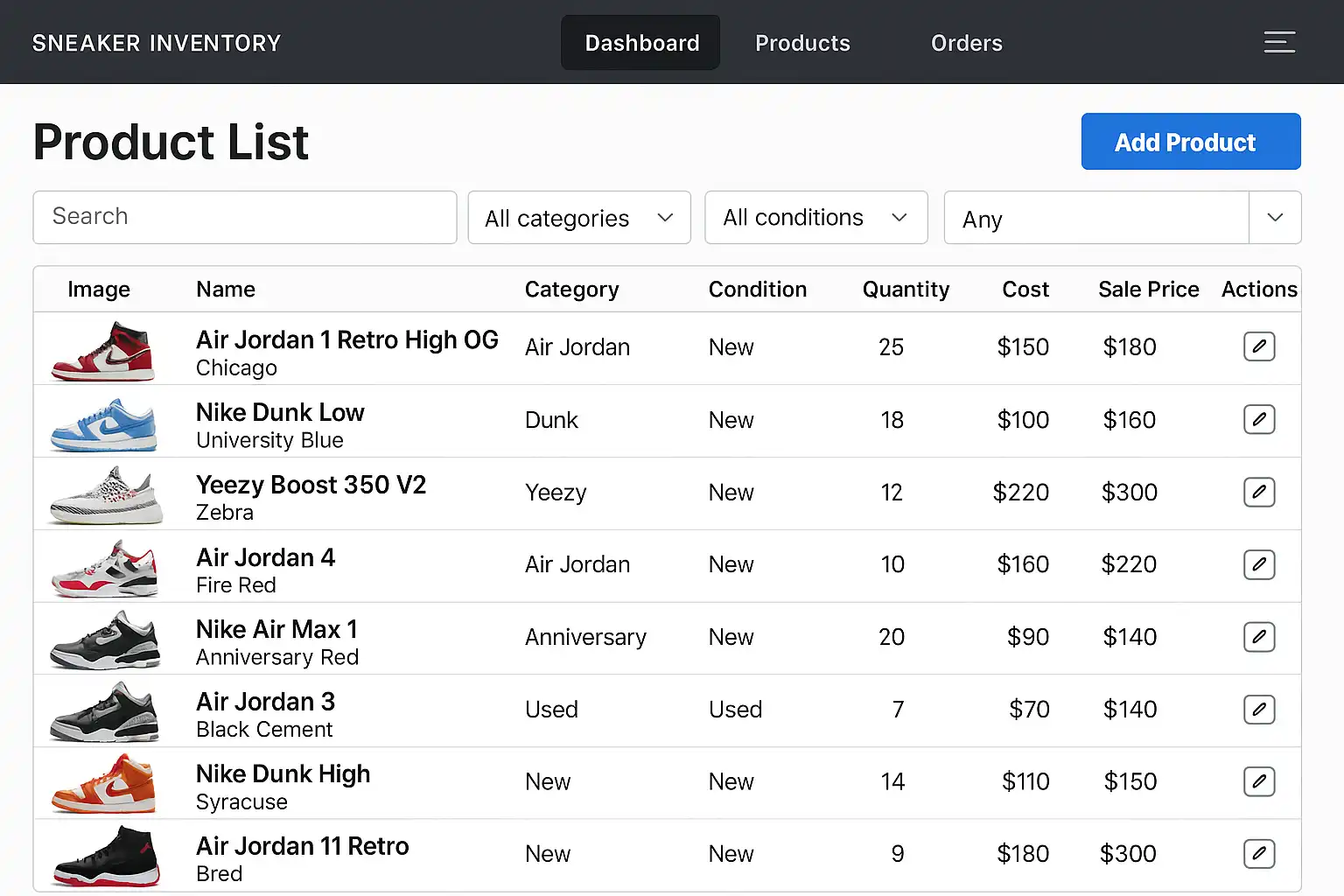Edit the Air Jordan 1 Retro High OG row

pyautogui.click(x=1259, y=346)
